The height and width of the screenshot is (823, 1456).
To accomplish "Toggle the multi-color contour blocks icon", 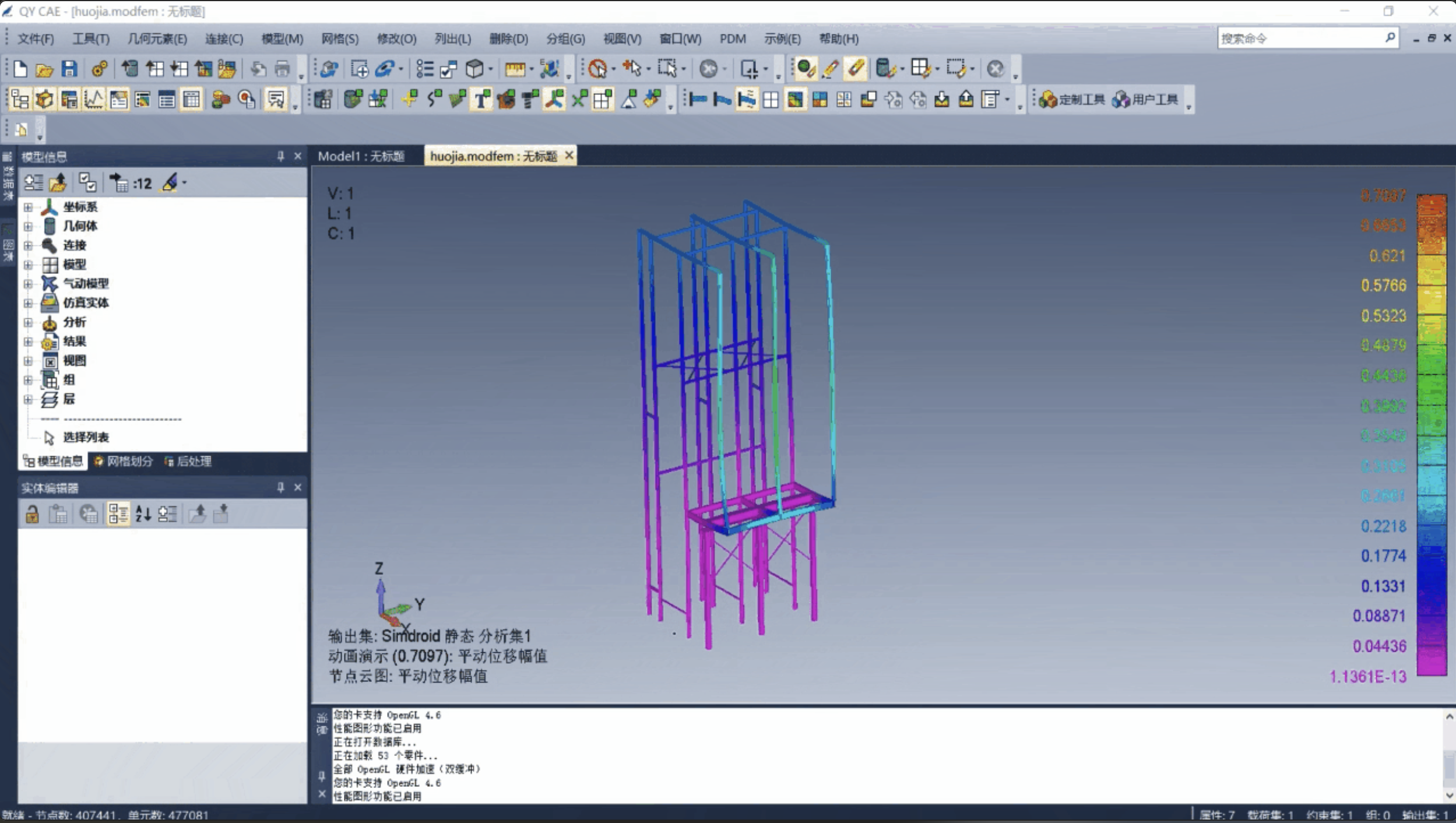I will point(820,99).
